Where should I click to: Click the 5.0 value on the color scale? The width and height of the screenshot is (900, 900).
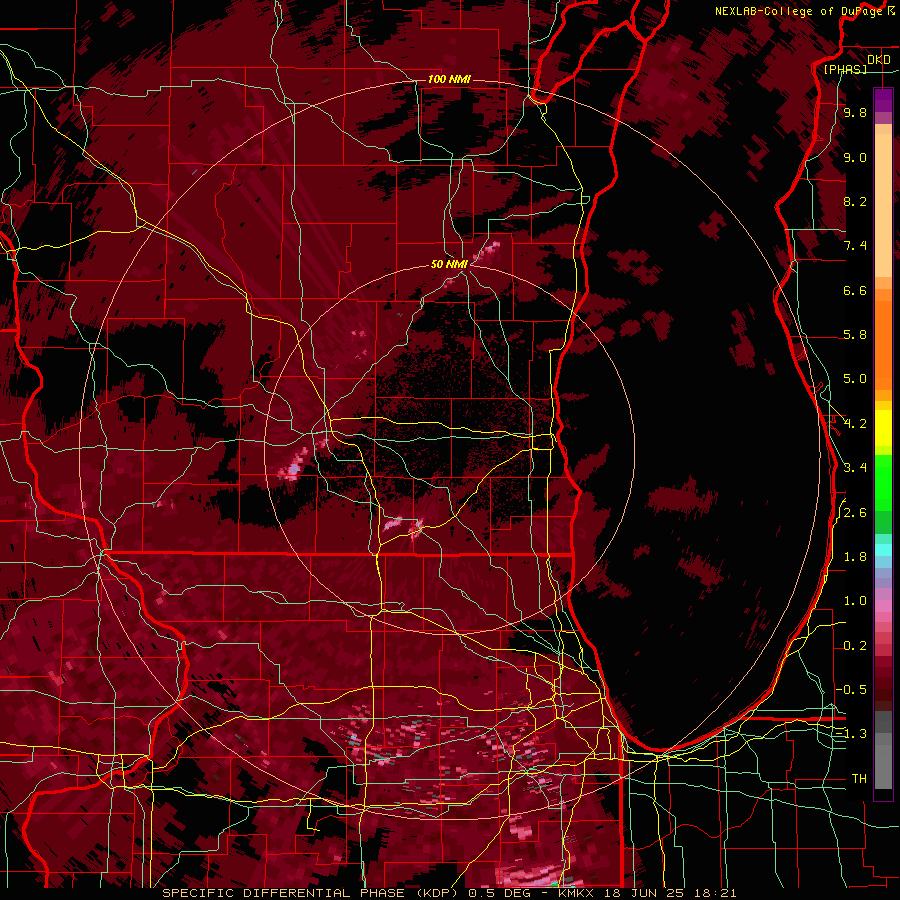tap(855, 379)
